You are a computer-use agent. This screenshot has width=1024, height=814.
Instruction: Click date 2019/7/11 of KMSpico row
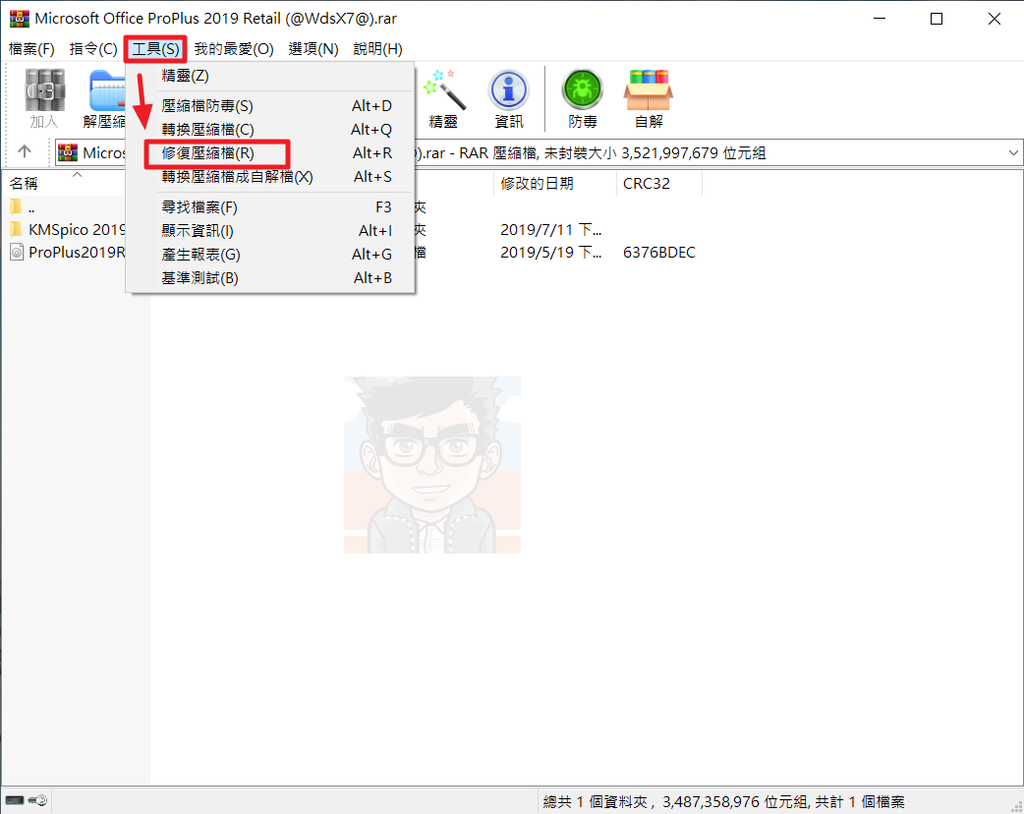tap(551, 229)
